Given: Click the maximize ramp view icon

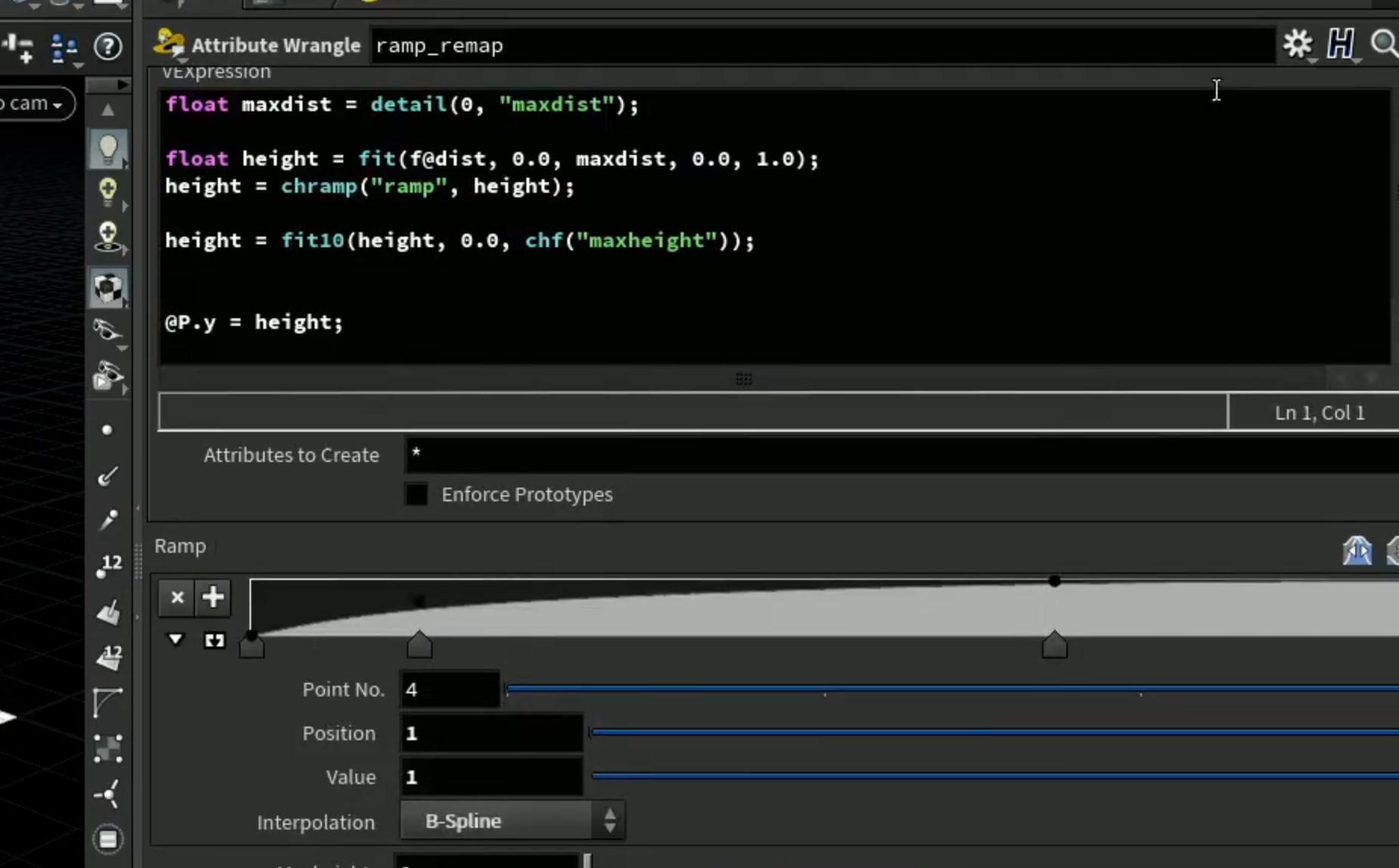Looking at the screenshot, I should 214,641.
